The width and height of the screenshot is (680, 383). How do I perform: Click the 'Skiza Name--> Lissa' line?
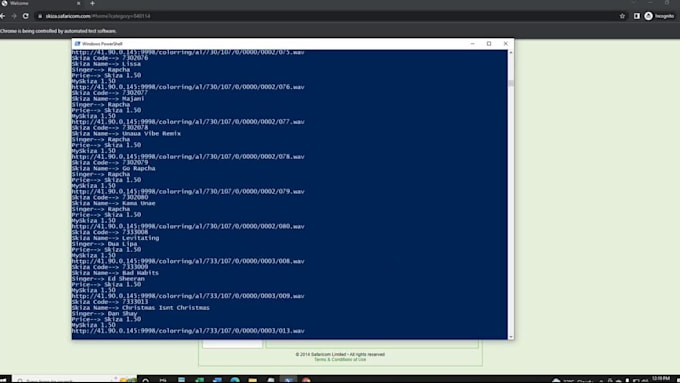pos(106,64)
